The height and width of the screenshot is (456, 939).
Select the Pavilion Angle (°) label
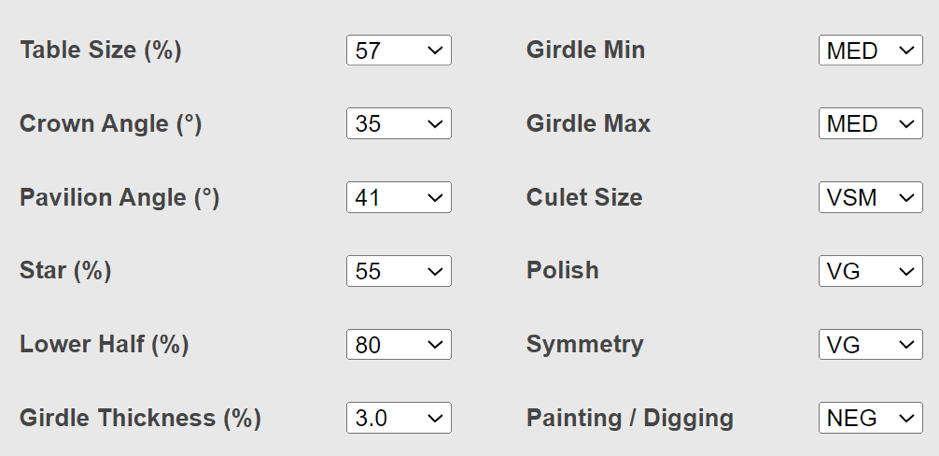pyautogui.click(x=120, y=197)
